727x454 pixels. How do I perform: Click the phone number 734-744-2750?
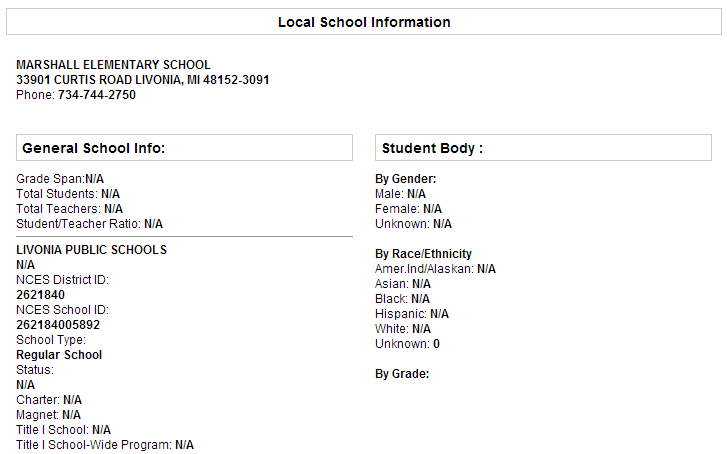point(97,95)
